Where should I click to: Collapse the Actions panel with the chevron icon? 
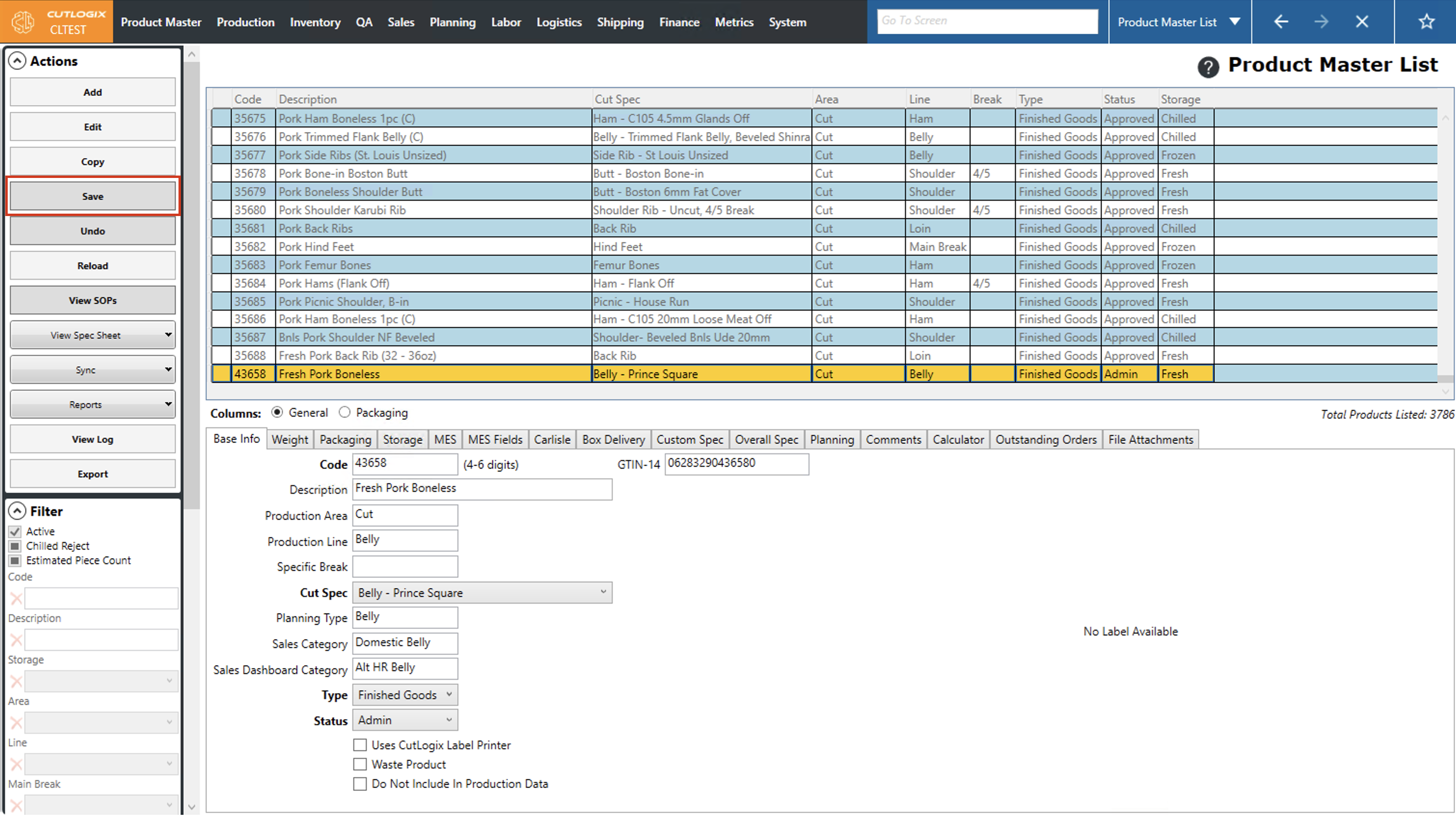tap(17, 60)
